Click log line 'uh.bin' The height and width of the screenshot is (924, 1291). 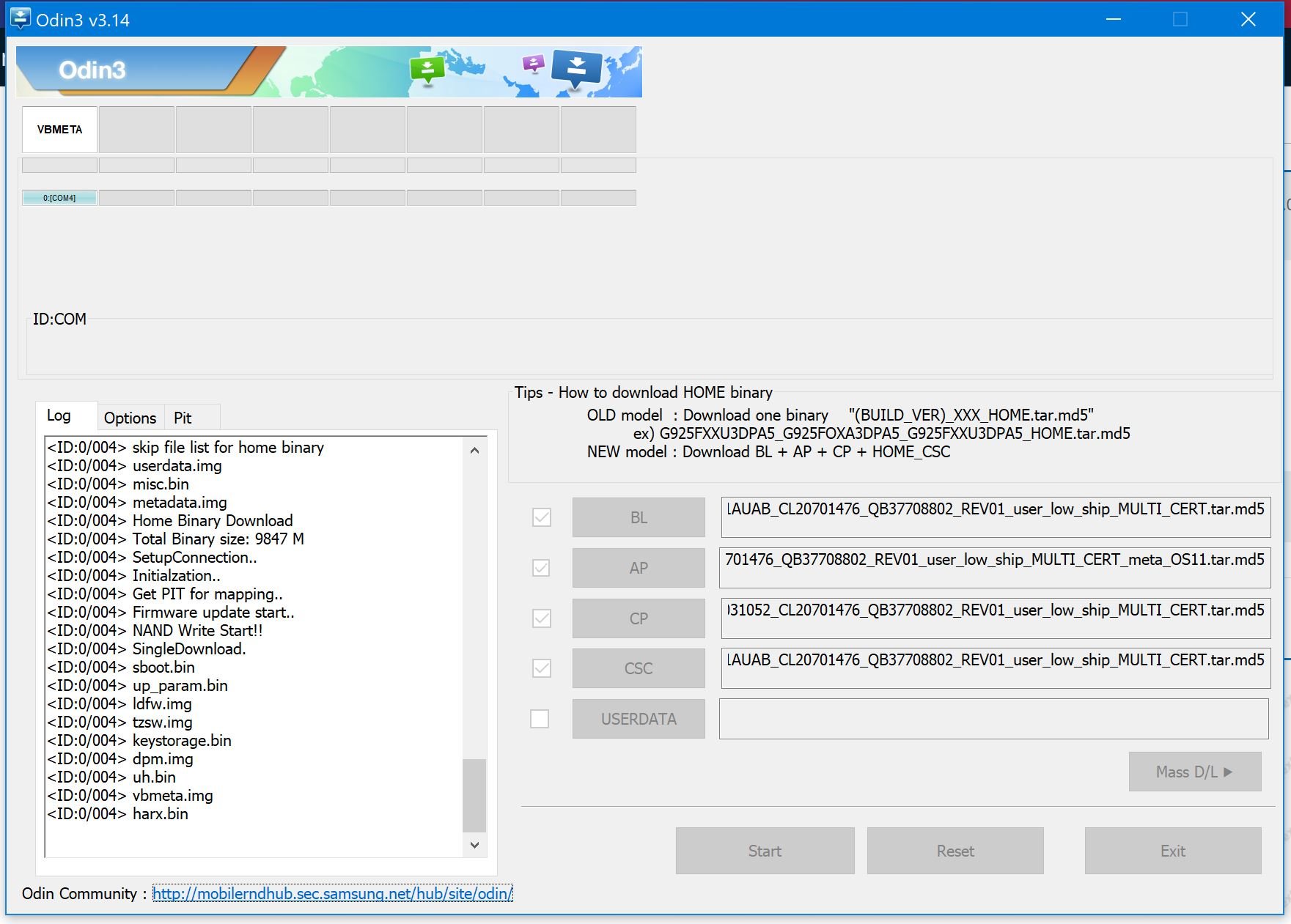(x=111, y=777)
